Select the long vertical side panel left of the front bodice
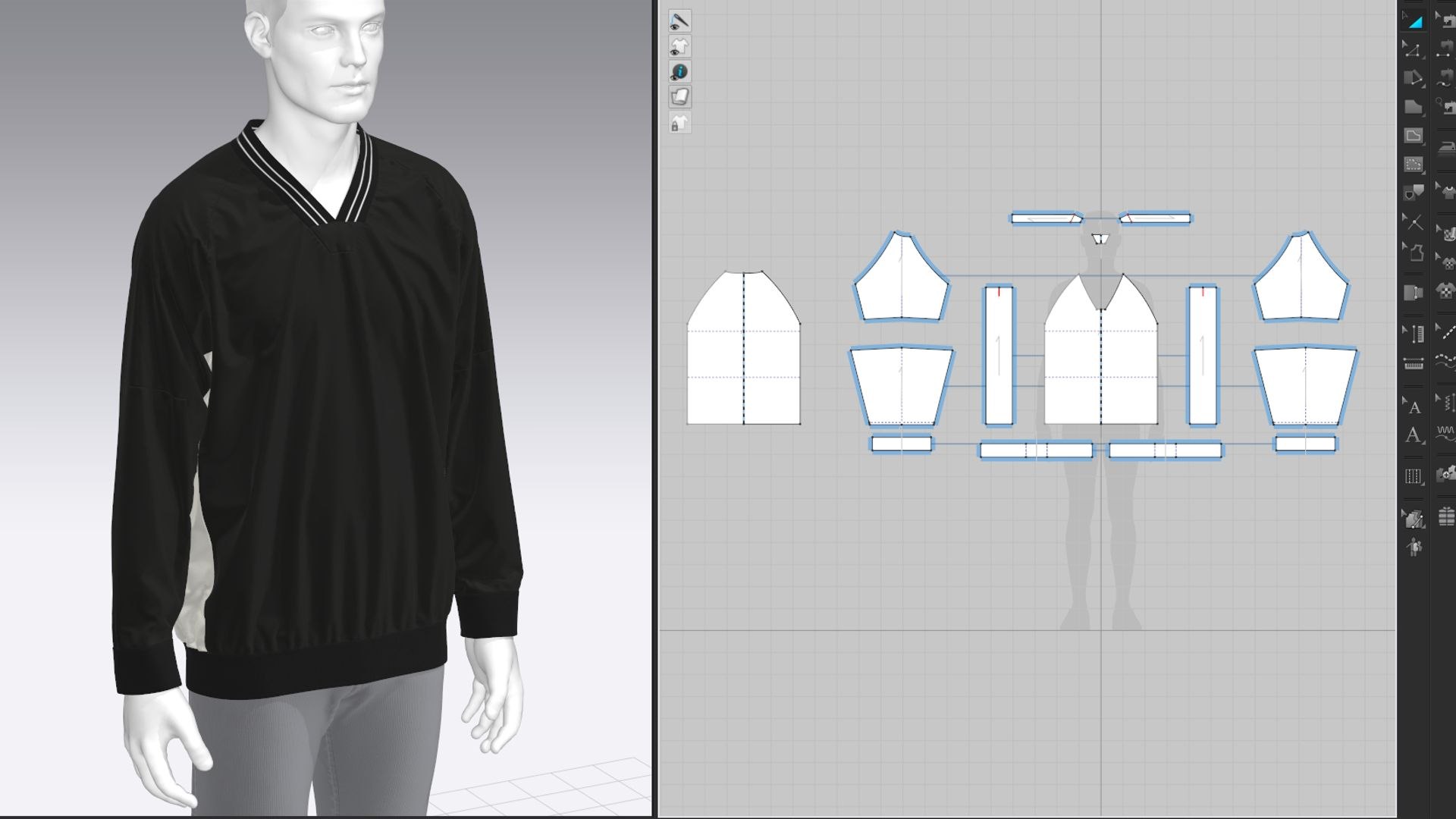The width and height of the screenshot is (1456, 819). point(999,355)
